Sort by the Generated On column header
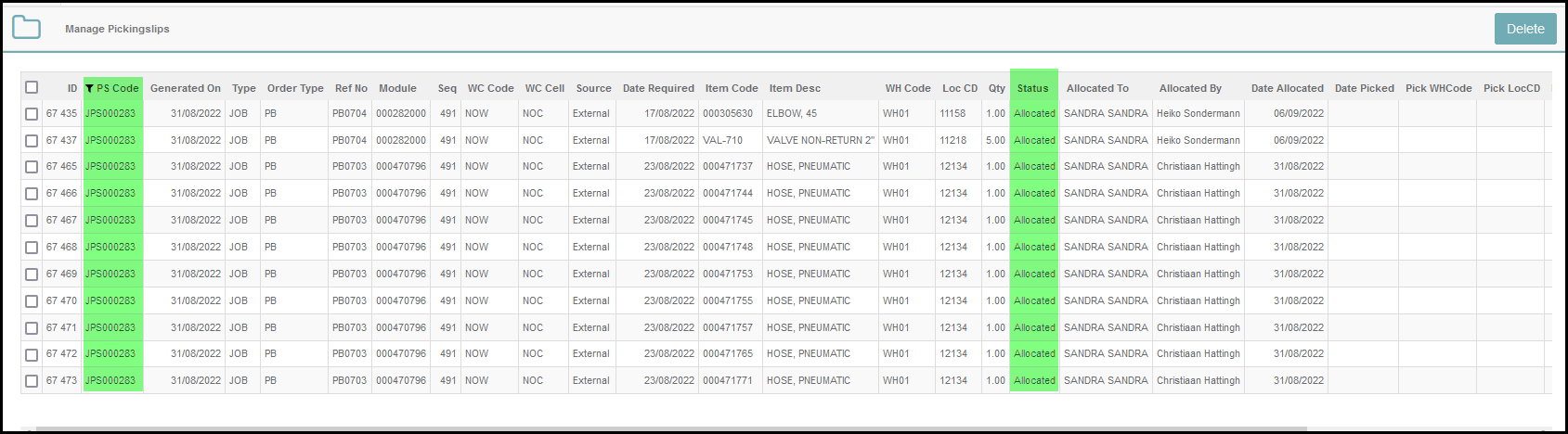The image size is (1568, 434). (186, 88)
